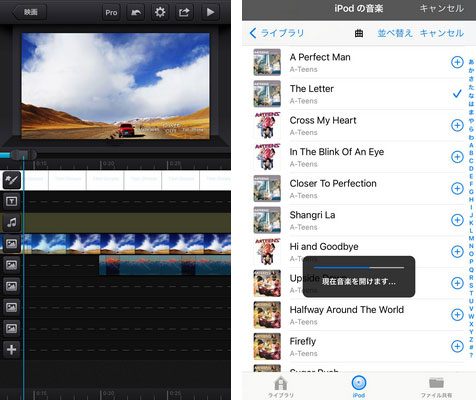This screenshot has width=476, height=400.
Task: Select the first image track icon
Action: click(12, 244)
